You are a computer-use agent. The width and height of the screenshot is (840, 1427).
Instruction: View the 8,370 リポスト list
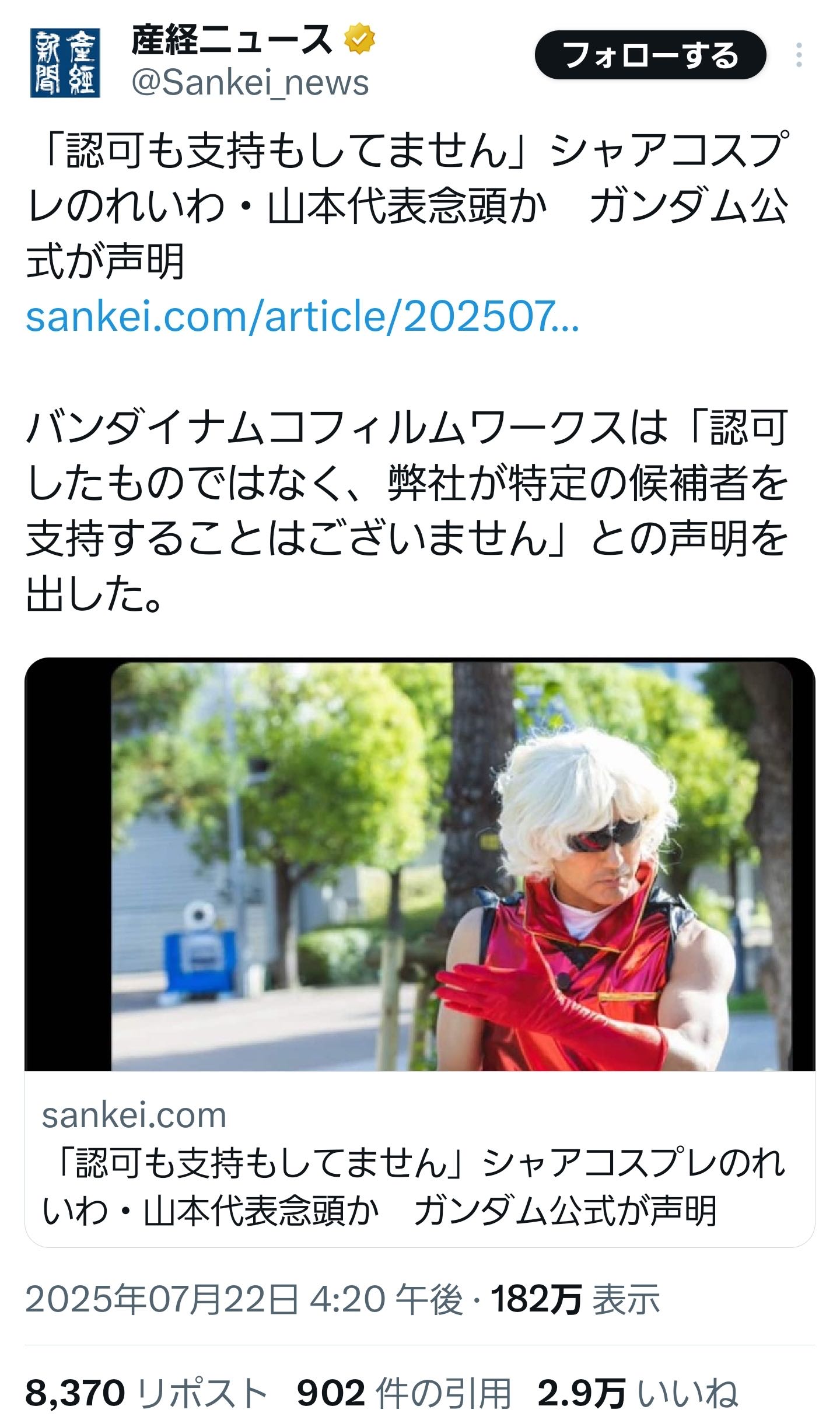pos(146,1393)
